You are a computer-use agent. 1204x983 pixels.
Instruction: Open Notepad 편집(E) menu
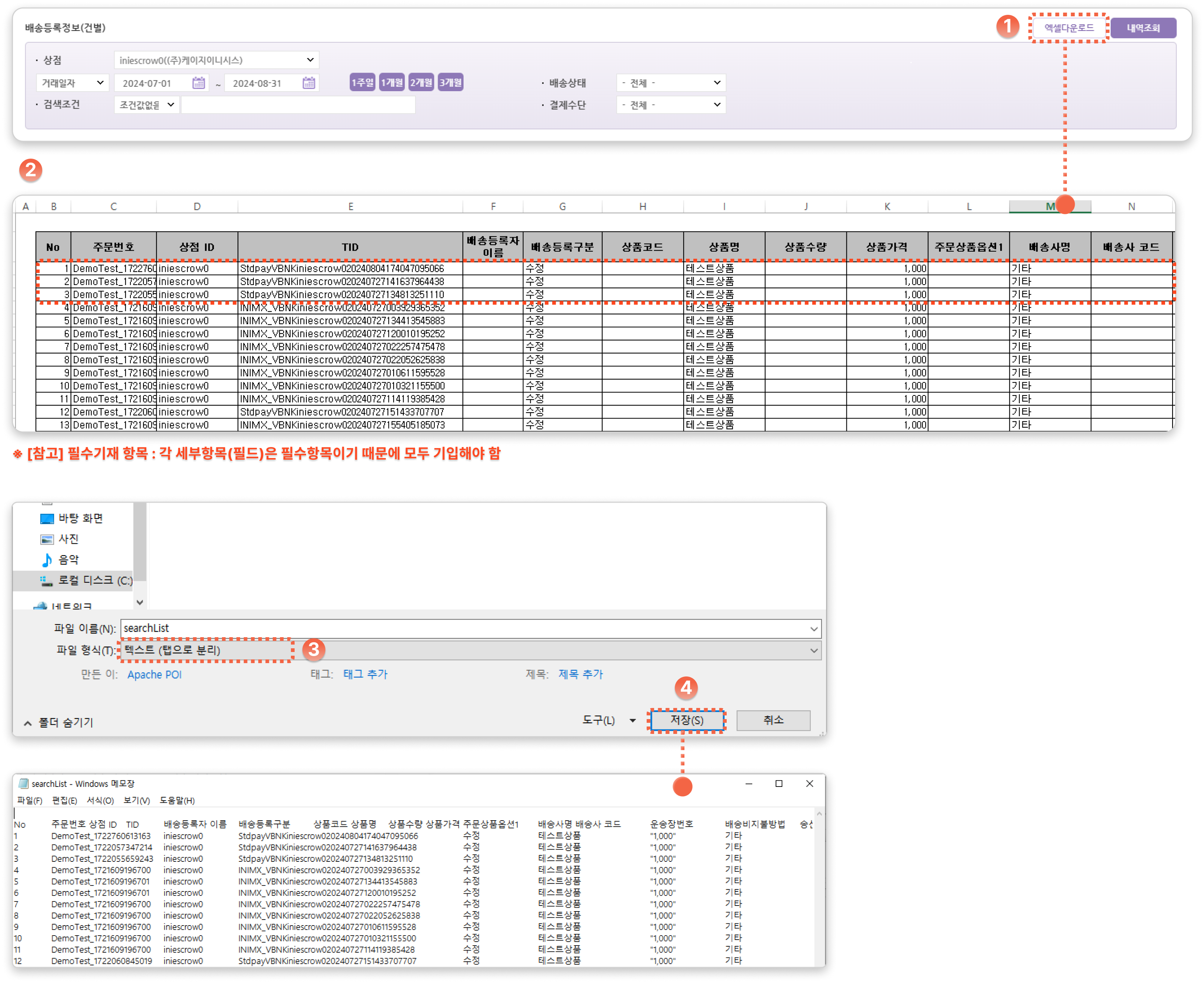(64, 800)
